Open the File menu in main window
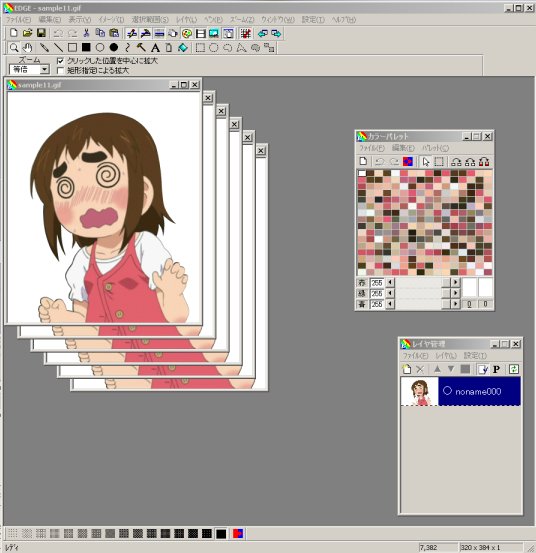The height and width of the screenshot is (553, 536). [19, 20]
